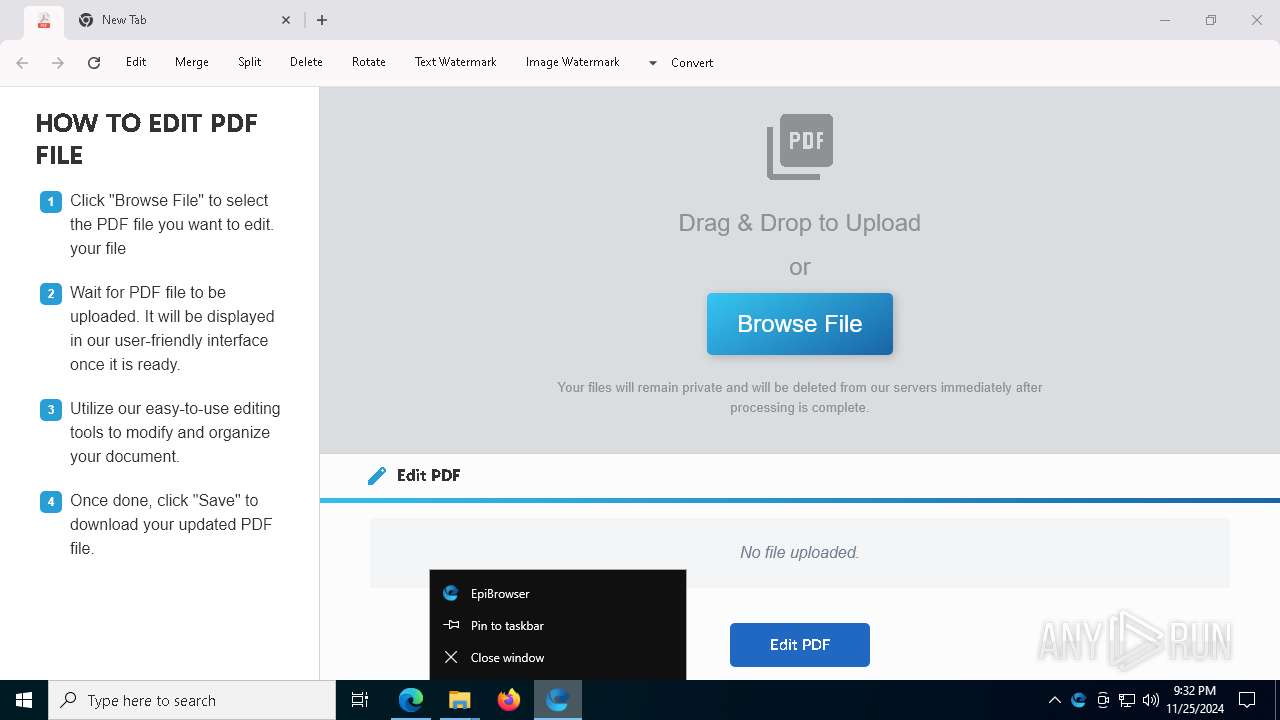Click the taskbar search box

coord(192,700)
